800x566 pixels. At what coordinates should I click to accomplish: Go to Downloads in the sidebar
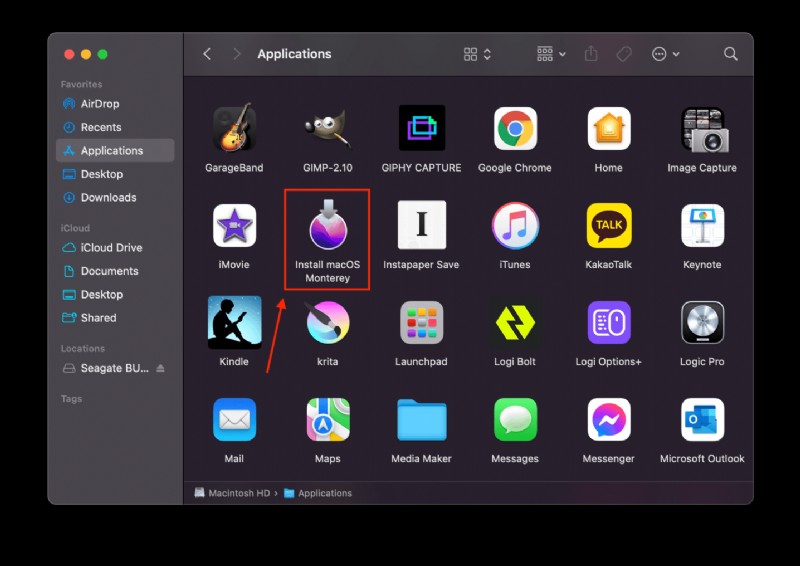(108, 198)
